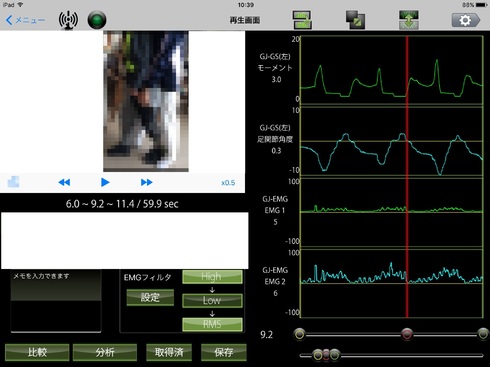Tap the red playhead line in the graphs
This screenshot has height=367, width=490.
click(407, 177)
